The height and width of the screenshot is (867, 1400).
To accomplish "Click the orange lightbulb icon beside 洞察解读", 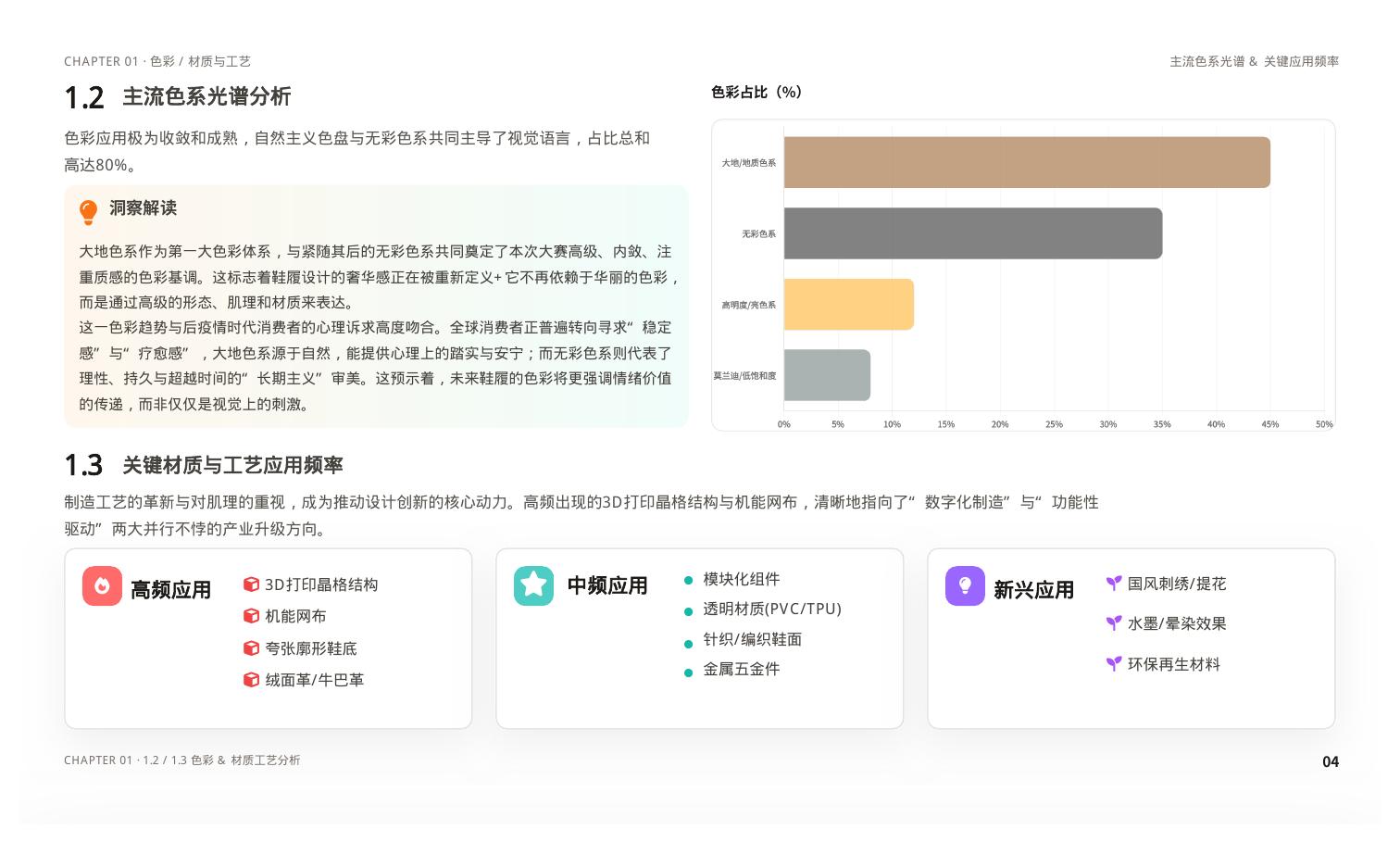I will click(x=88, y=211).
